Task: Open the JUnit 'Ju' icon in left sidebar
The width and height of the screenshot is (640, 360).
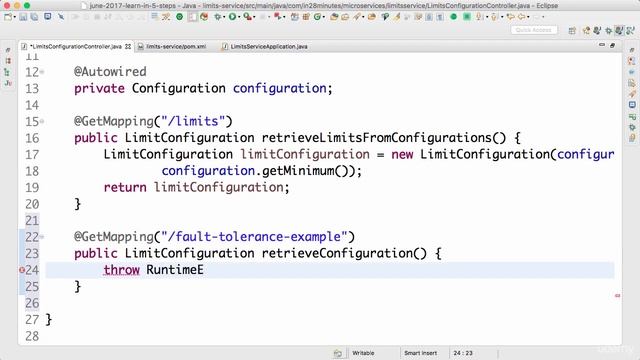Action: pyautogui.click(x=8, y=83)
